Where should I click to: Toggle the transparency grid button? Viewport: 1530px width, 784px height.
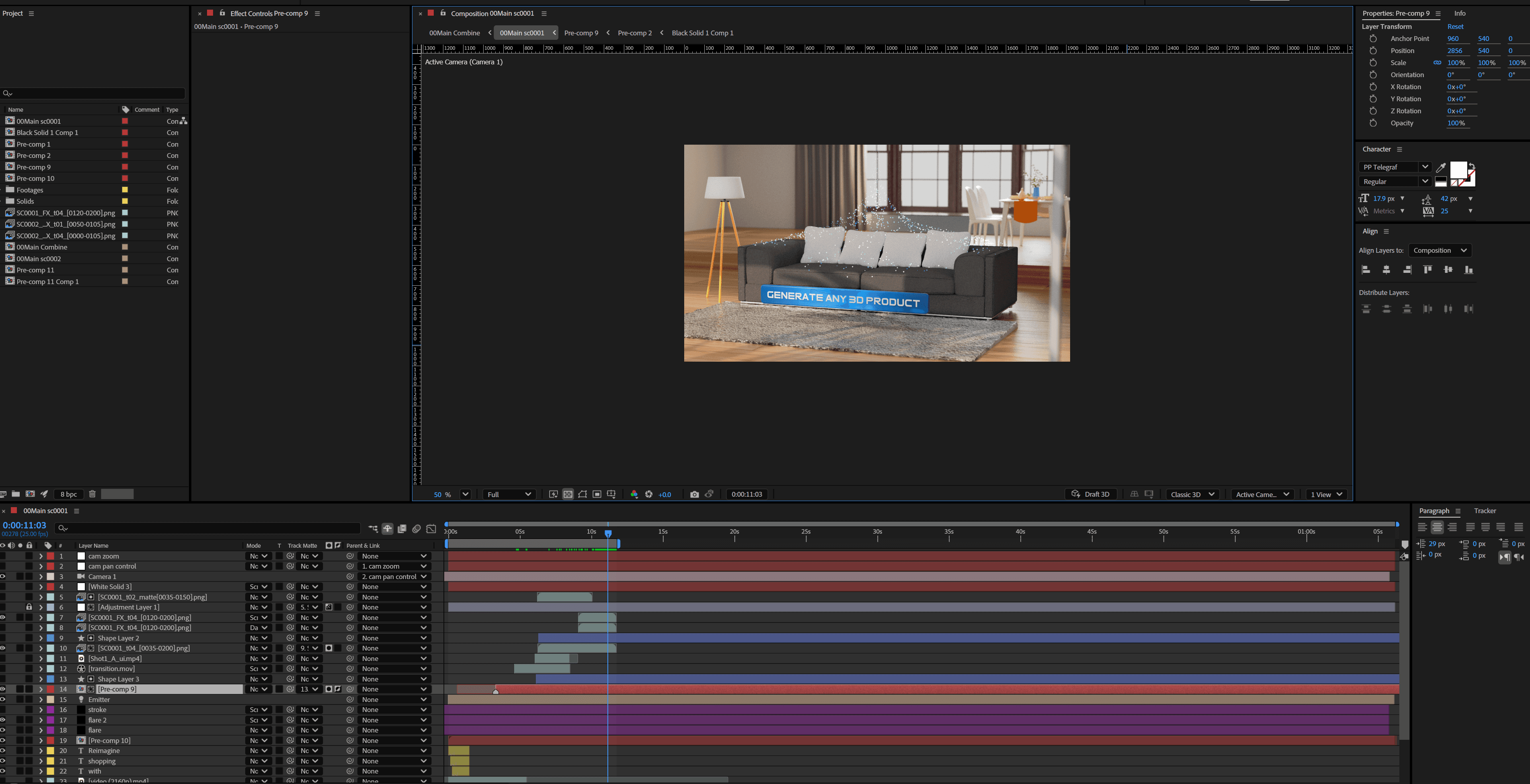click(568, 494)
